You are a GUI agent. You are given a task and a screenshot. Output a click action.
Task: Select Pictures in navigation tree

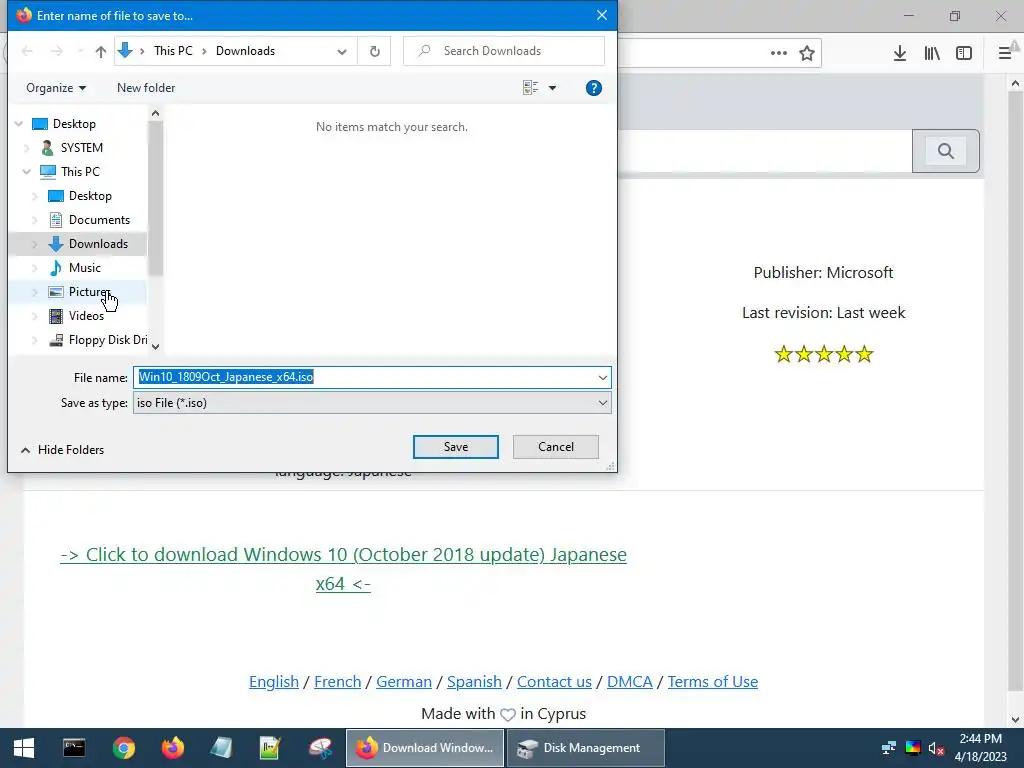[x=89, y=292]
